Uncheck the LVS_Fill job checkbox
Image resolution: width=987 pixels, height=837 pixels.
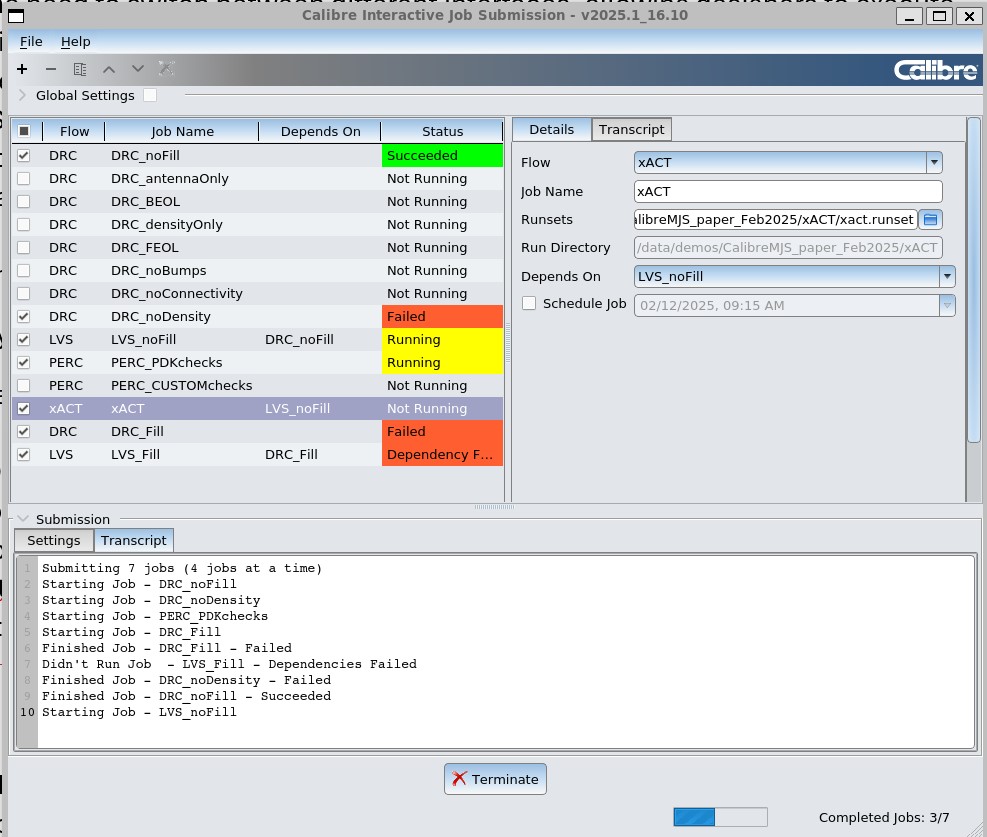pos(24,454)
